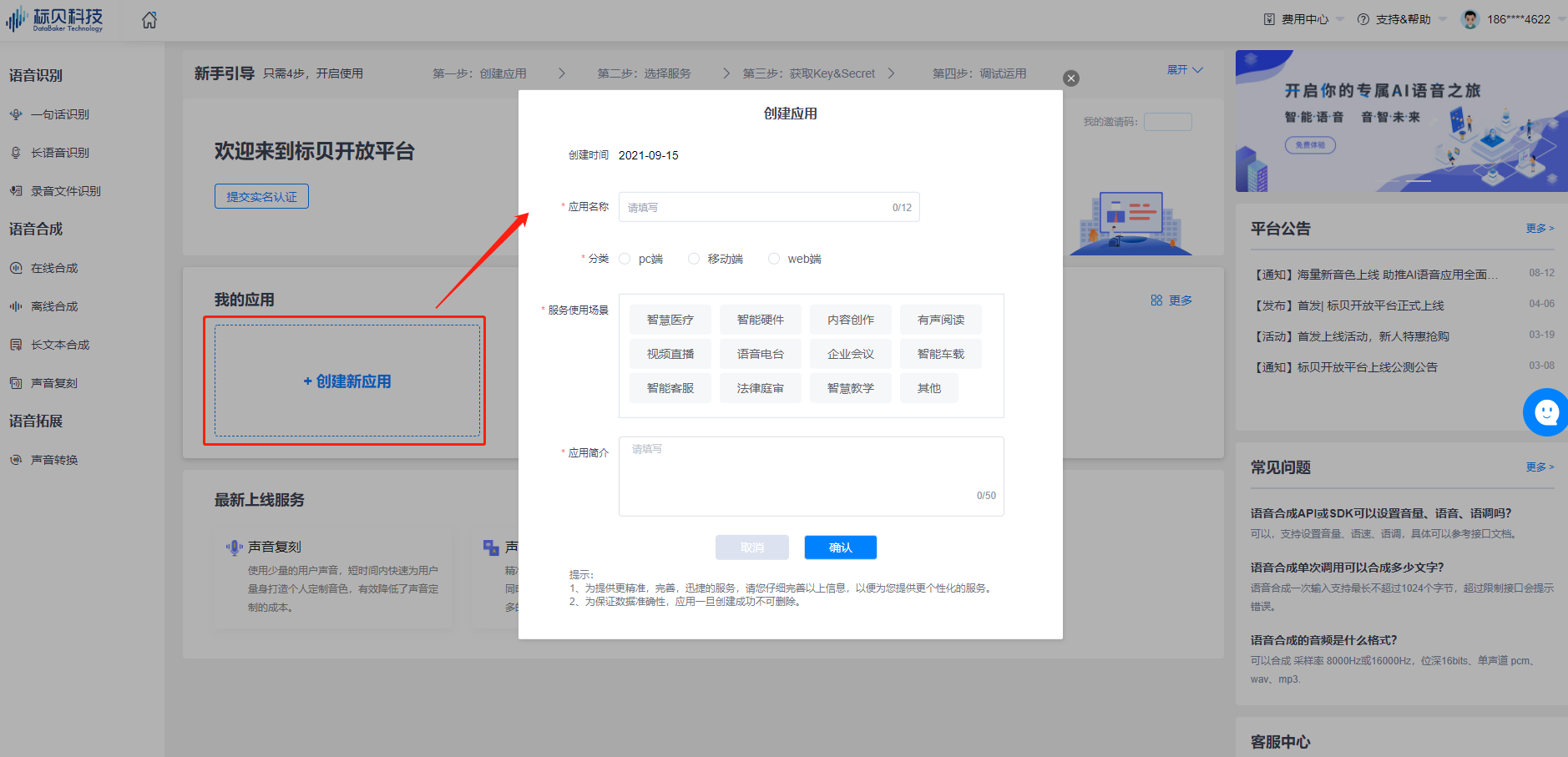
Task: Select 在线合成 under 语音合成
Action: tap(54, 267)
